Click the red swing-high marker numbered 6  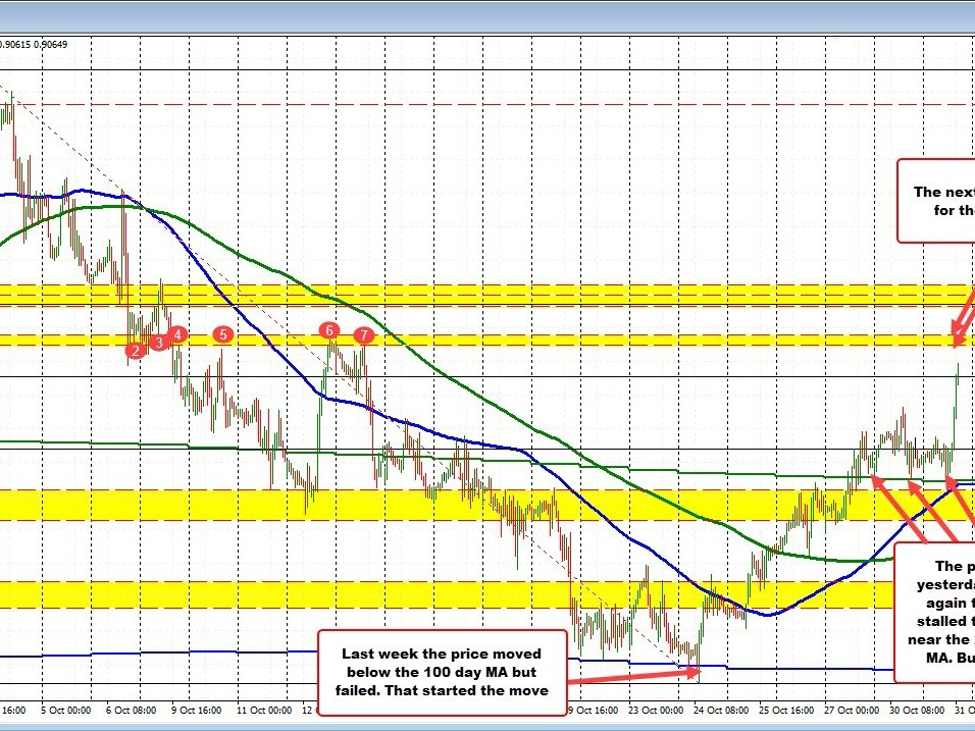[x=329, y=330]
